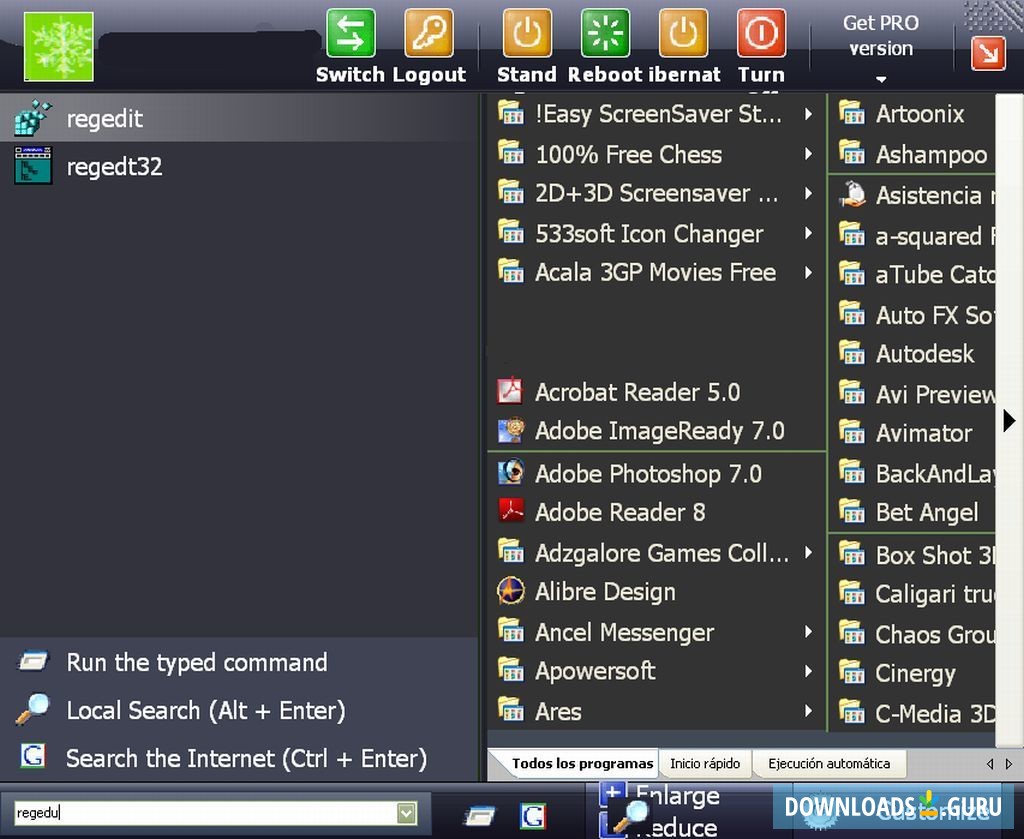
Task: Click the magnifier search icon on bottom bar
Action: point(631,815)
